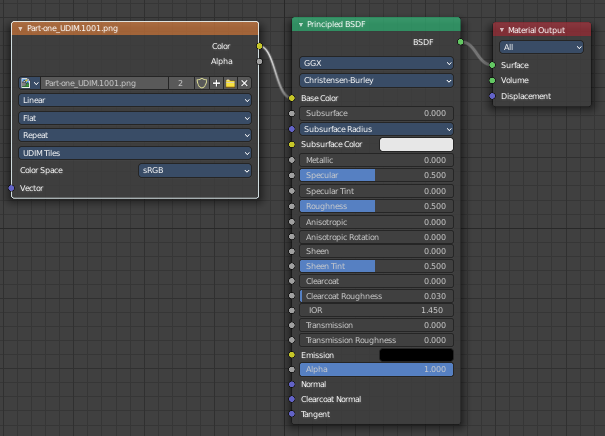This screenshot has width=605, height=436.
Task: Click the IOR value field
Action: (x=376, y=310)
